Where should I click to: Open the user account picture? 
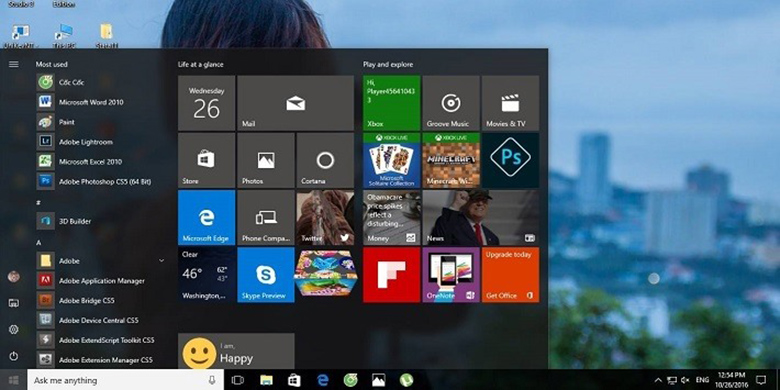pyautogui.click(x=14, y=277)
